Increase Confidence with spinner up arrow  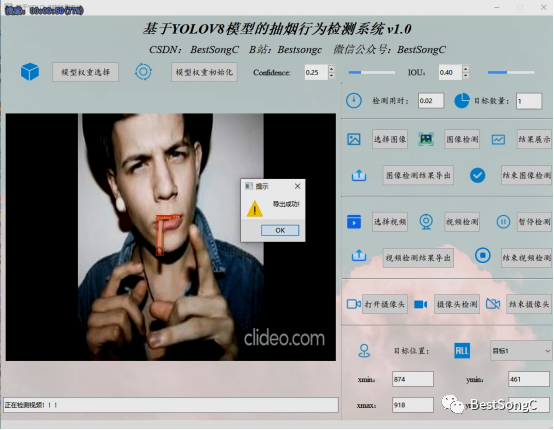point(331,69)
